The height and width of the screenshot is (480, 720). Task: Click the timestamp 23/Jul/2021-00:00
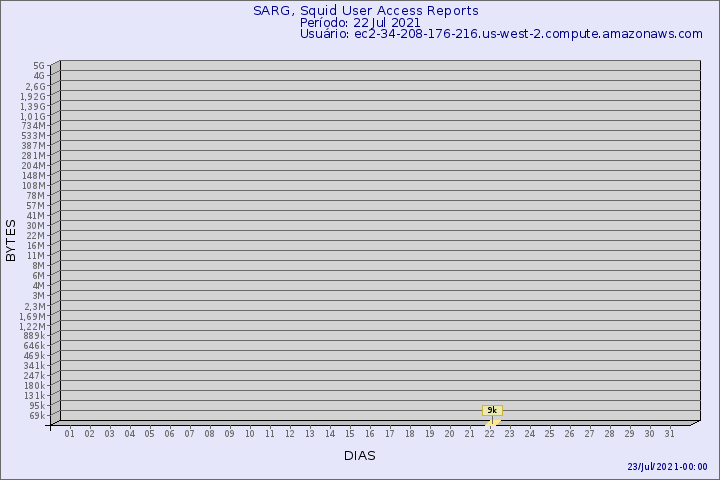coord(667,467)
